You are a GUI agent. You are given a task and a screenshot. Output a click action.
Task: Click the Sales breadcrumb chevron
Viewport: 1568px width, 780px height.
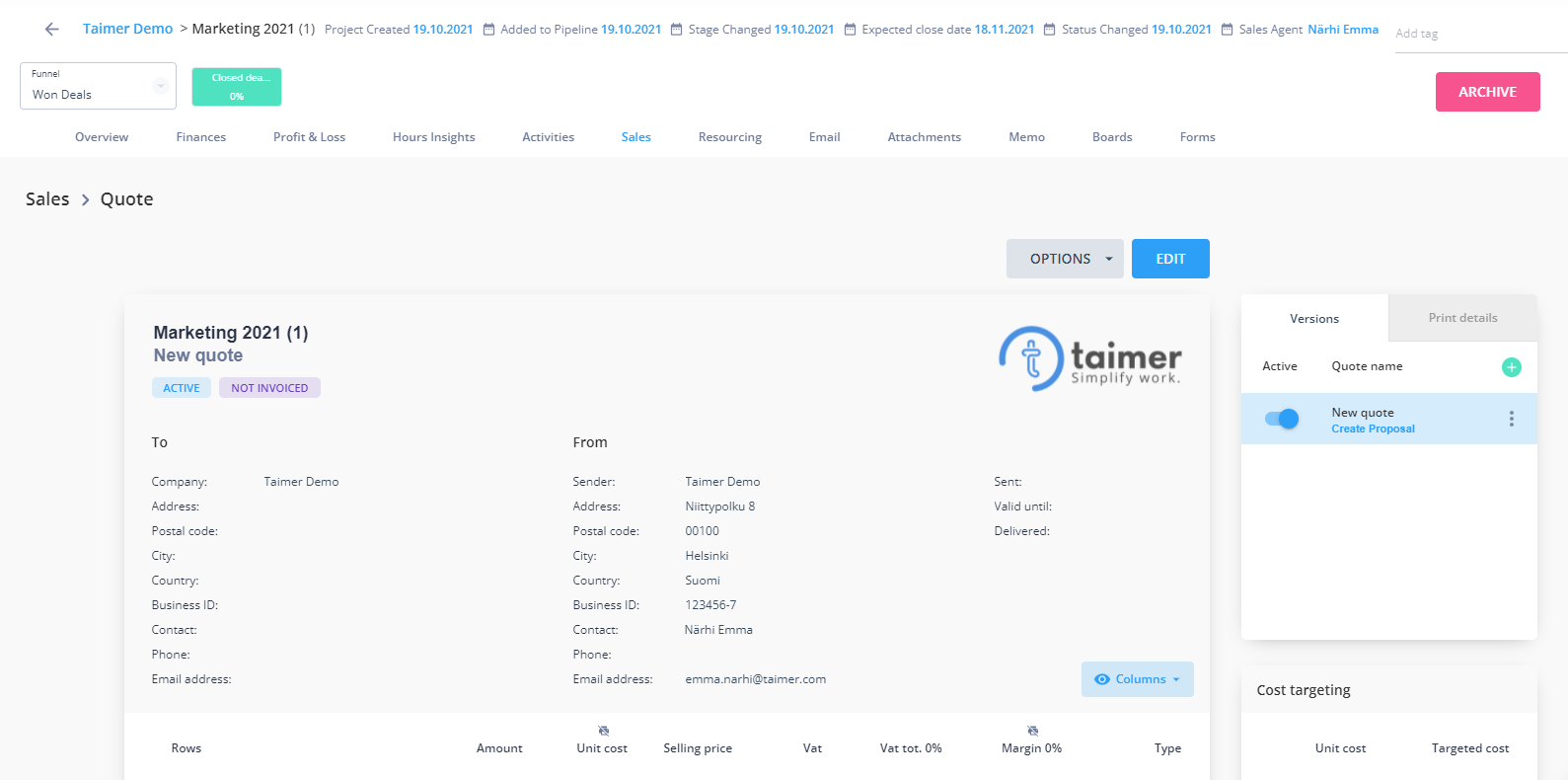(85, 199)
